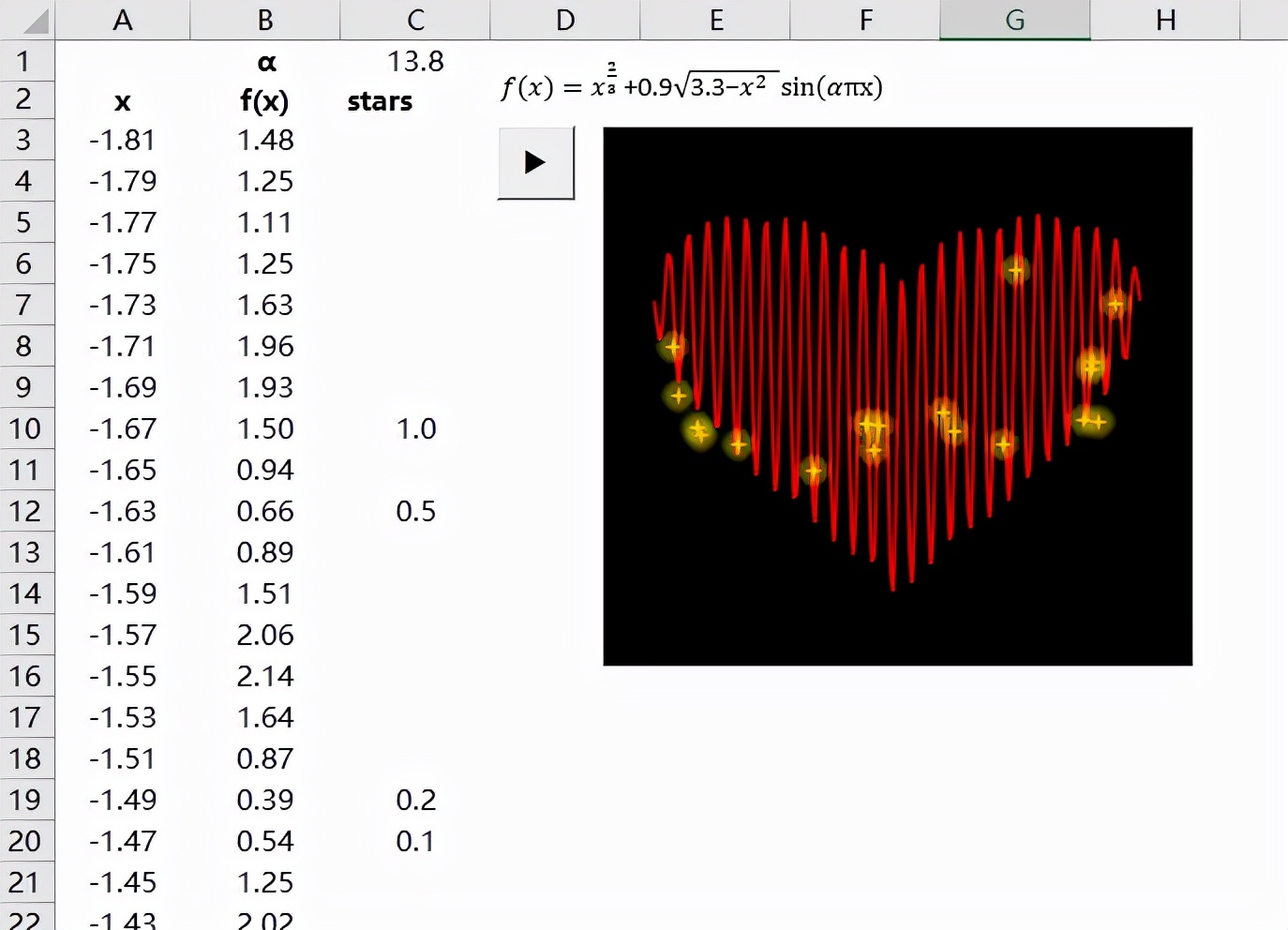
Task: Select column A header
Action: point(123,20)
